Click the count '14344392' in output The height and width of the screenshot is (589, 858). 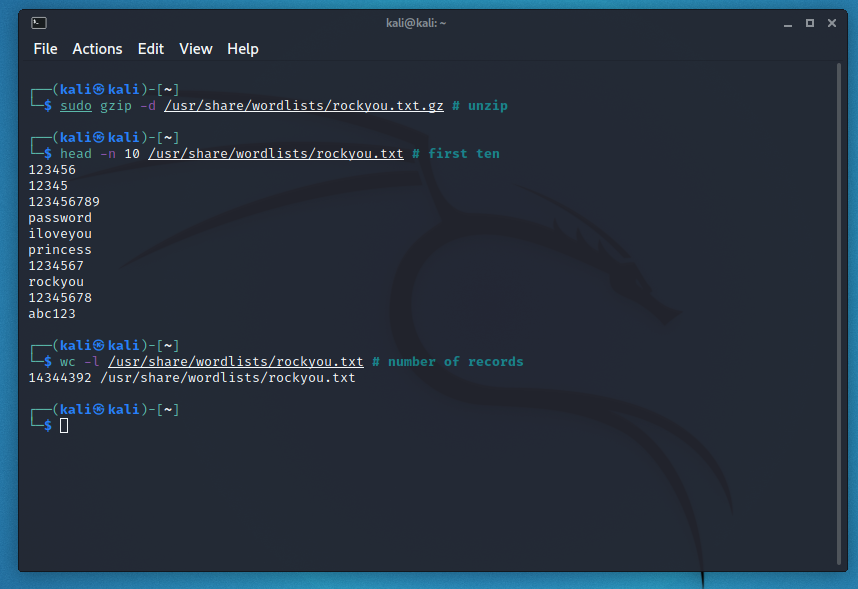pyautogui.click(x=60, y=378)
